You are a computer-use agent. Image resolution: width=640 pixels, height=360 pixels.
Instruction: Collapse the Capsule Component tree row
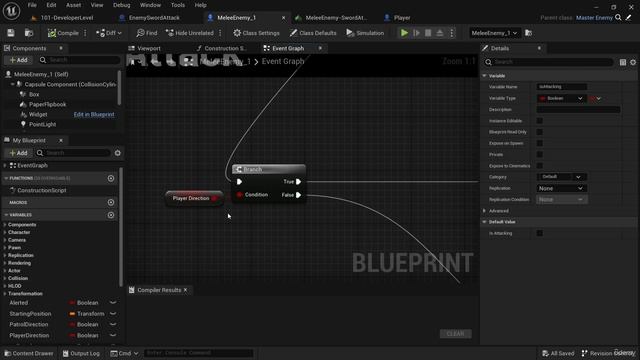click(x=12, y=84)
